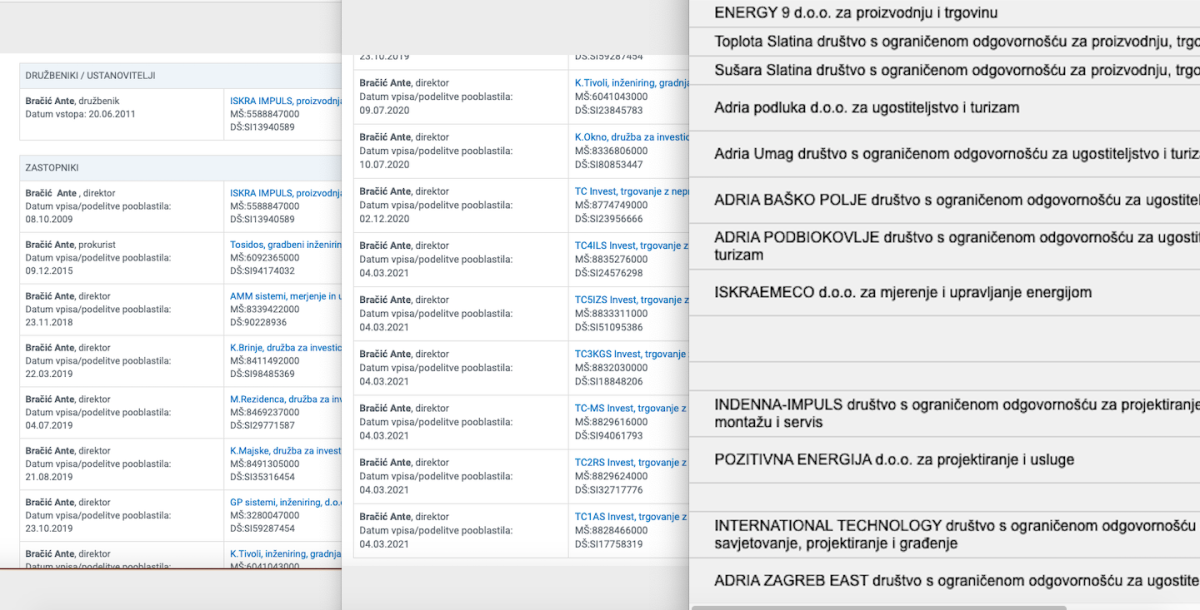This screenshot has width=1200, height=610.
Task: Select 'Bračić Ante, prokurist' entry
Action: tap(71, 245)
